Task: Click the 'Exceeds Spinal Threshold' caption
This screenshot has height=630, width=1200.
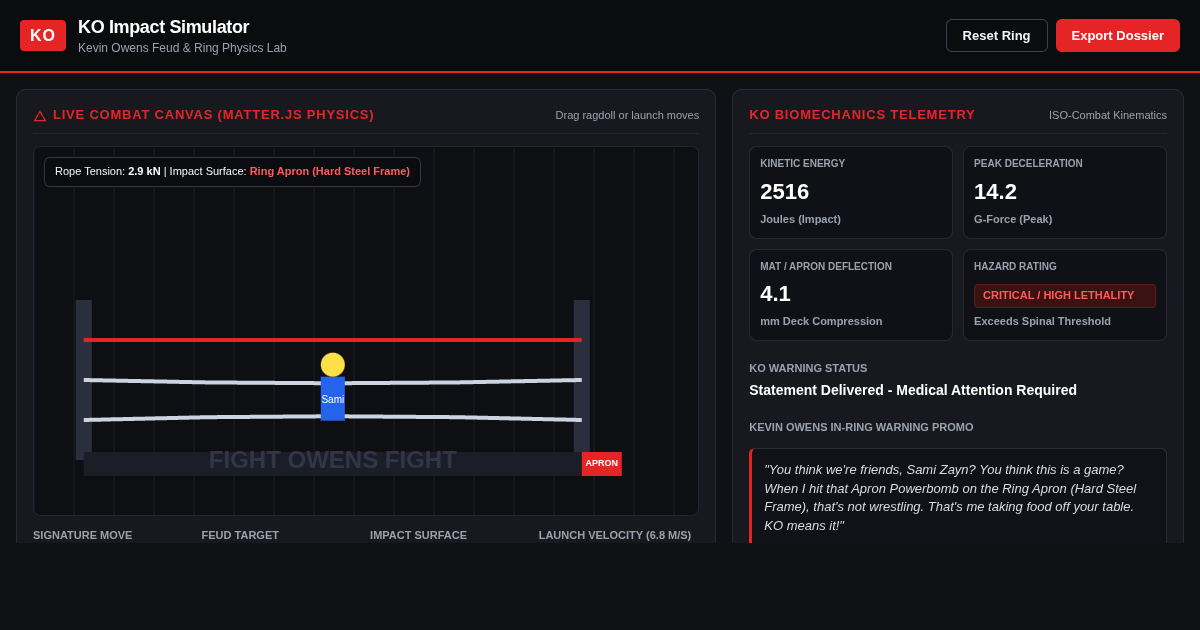Action: (x=1042, y=321)
